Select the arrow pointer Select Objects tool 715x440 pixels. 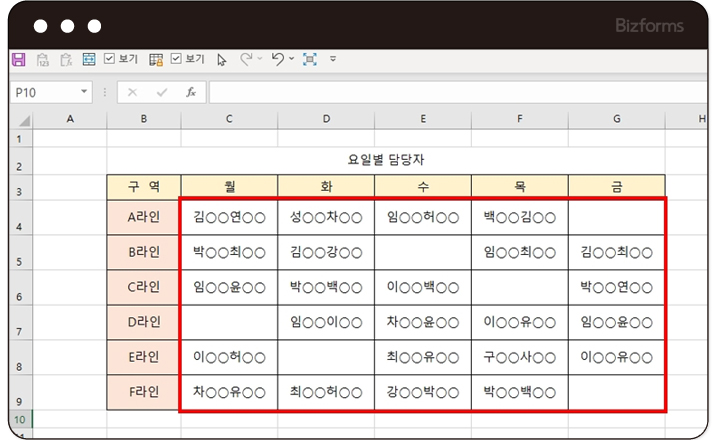[x=222, y=60]
